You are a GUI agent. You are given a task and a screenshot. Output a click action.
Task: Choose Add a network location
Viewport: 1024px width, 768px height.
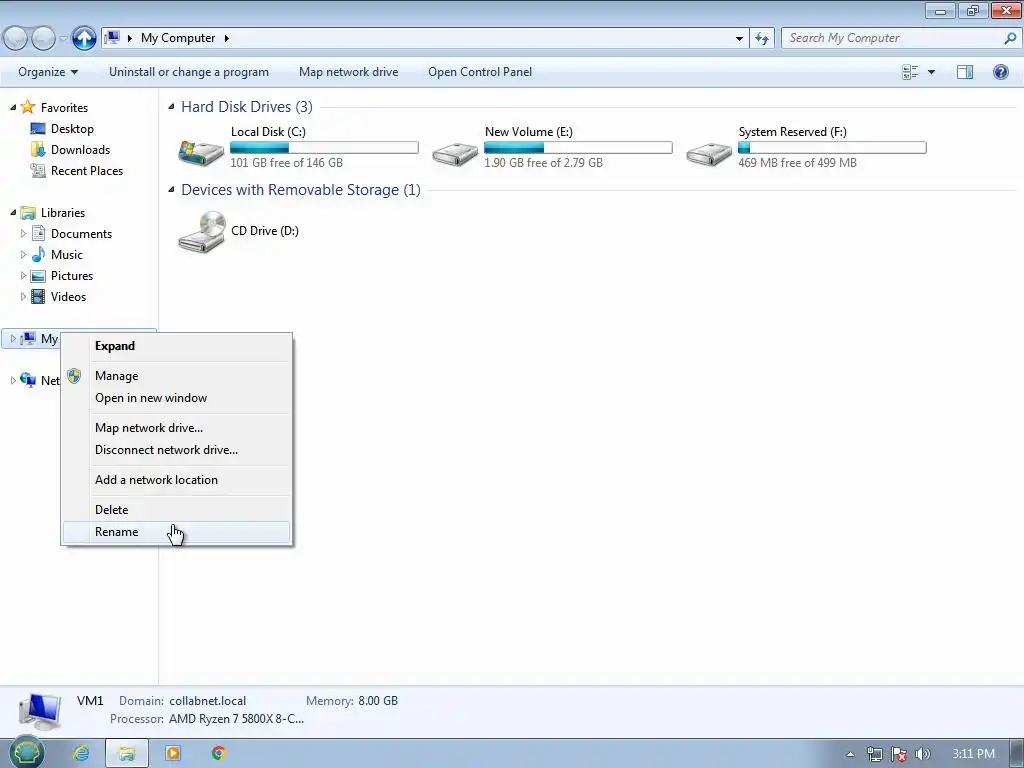pos(176,480)
